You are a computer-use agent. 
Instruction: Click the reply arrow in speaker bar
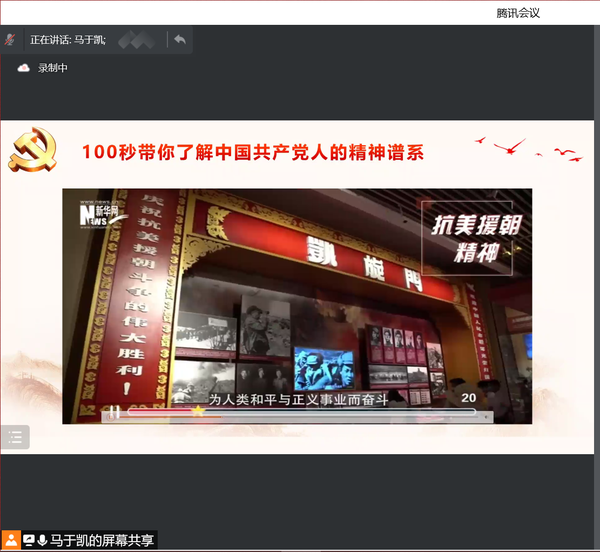[x=180, y=40]
